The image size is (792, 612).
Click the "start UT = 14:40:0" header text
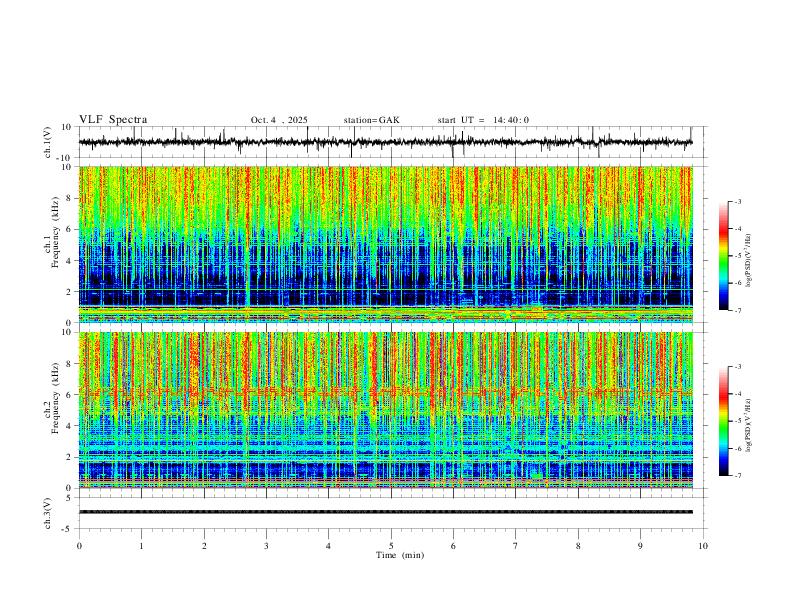[x=483, y=120]
